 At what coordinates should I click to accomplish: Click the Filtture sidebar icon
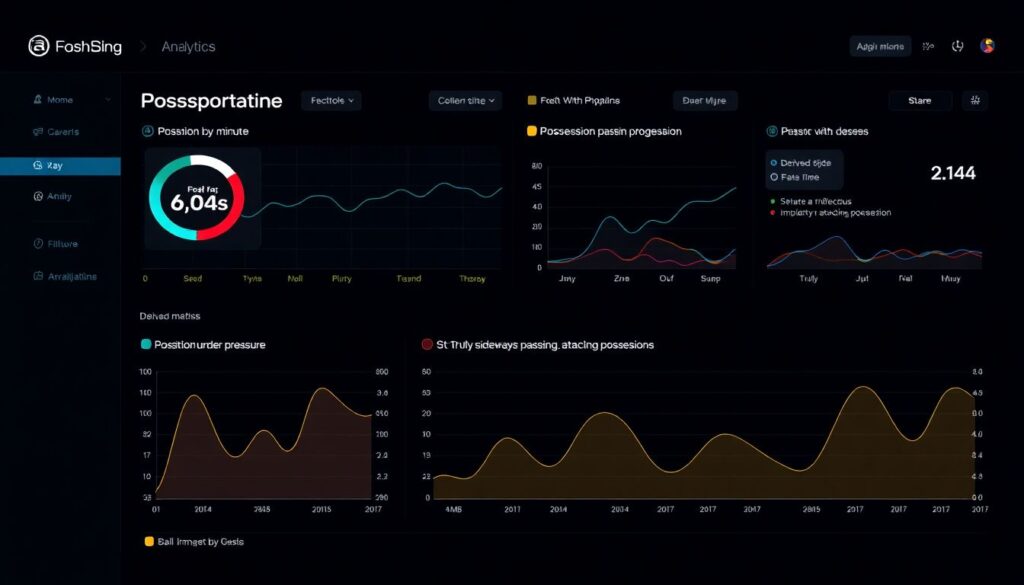[38, 244]
